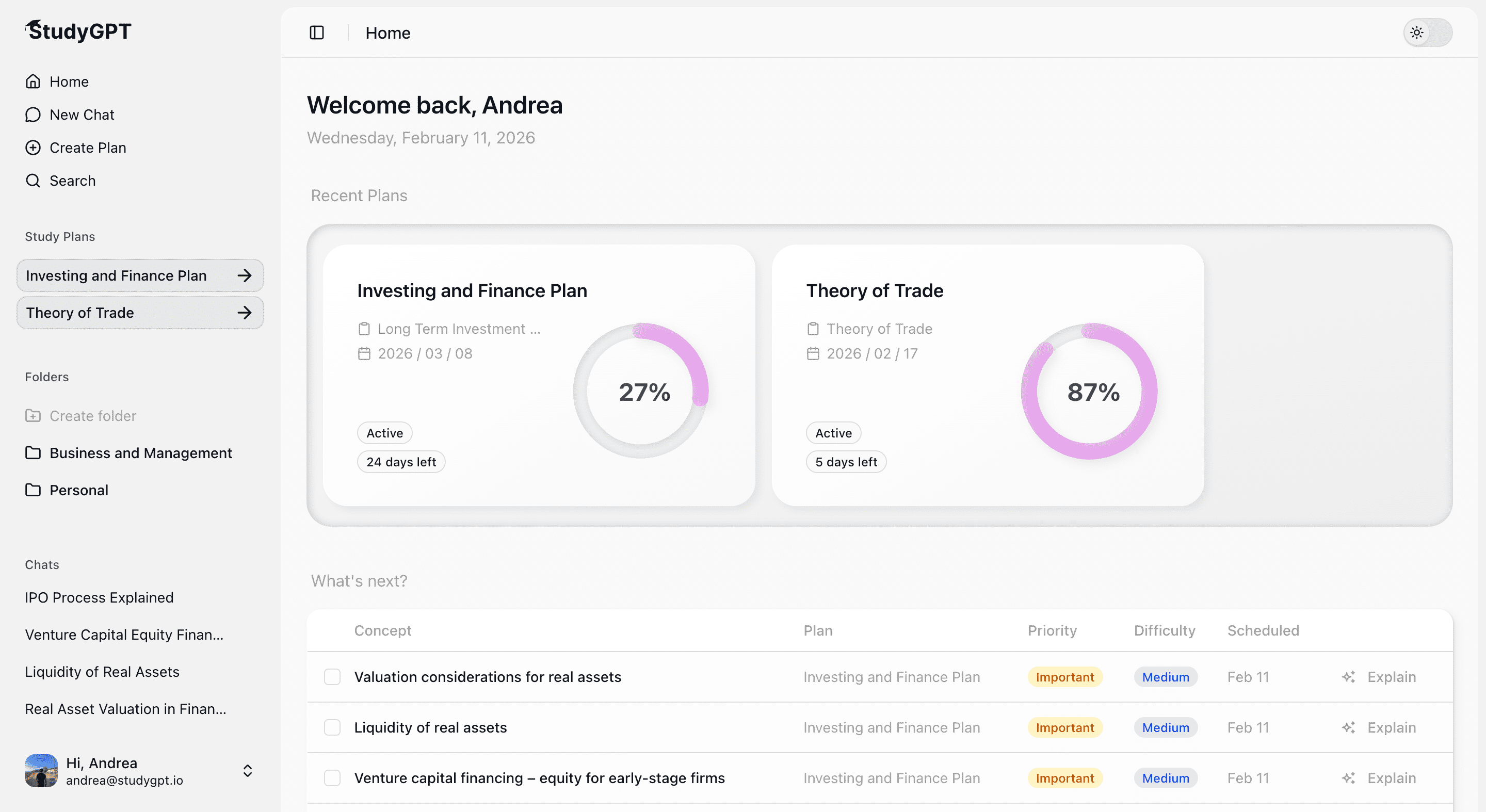Image resolution: width=1486 pixels, height=812 pixels.
Task: Tick Venture capital financing concept checkbox
Action: click(332, 778)
